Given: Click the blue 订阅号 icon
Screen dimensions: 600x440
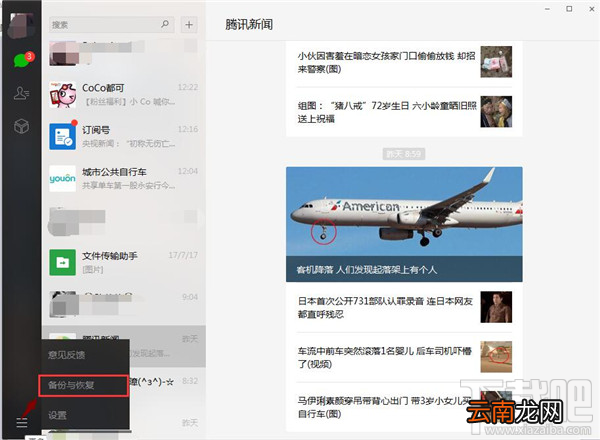Looking at the screenshot, I should [x=63, y=136].
